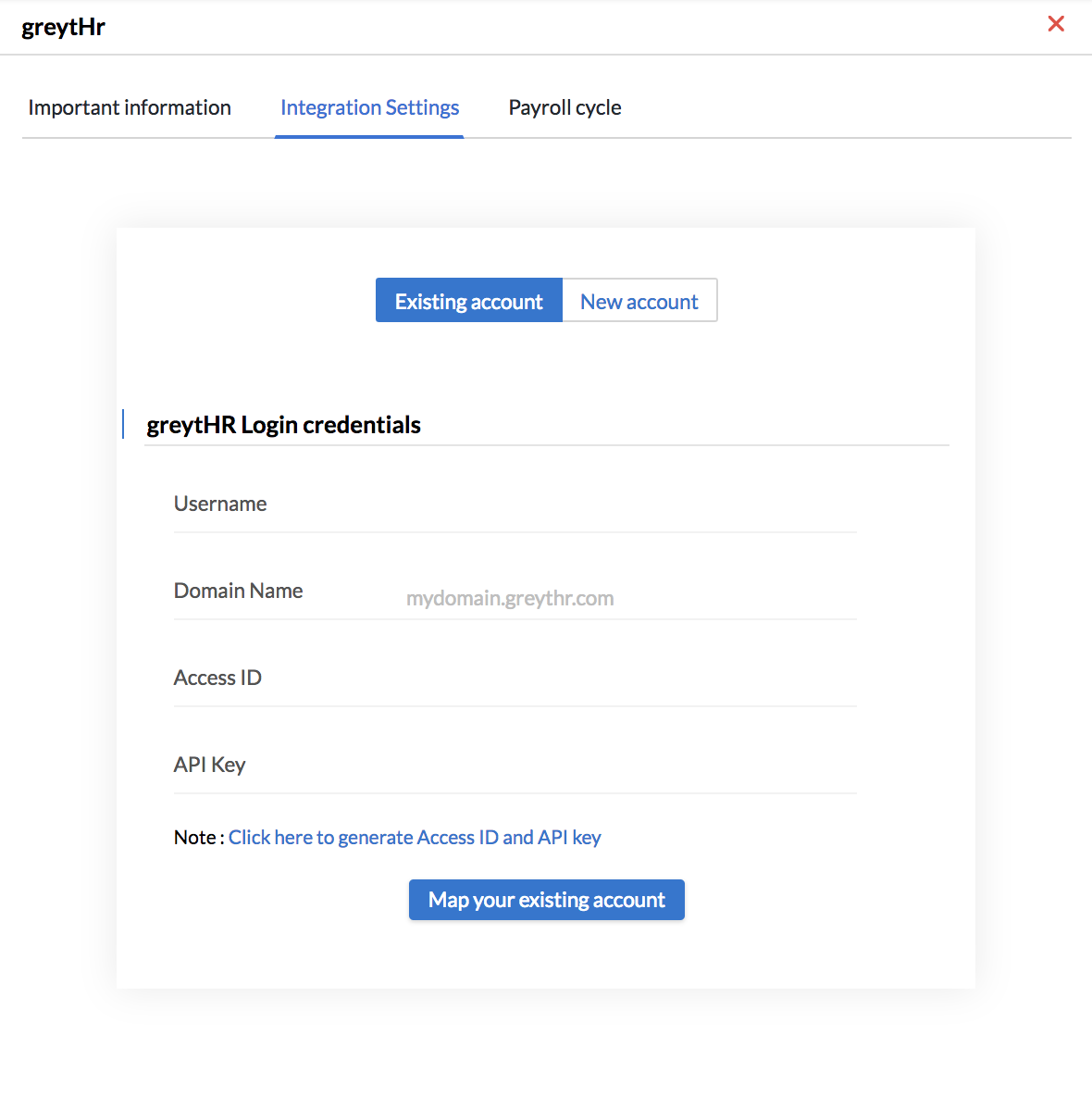Switch to the Payroll cycle tab

pyautogui.click(x=565, y=107)
